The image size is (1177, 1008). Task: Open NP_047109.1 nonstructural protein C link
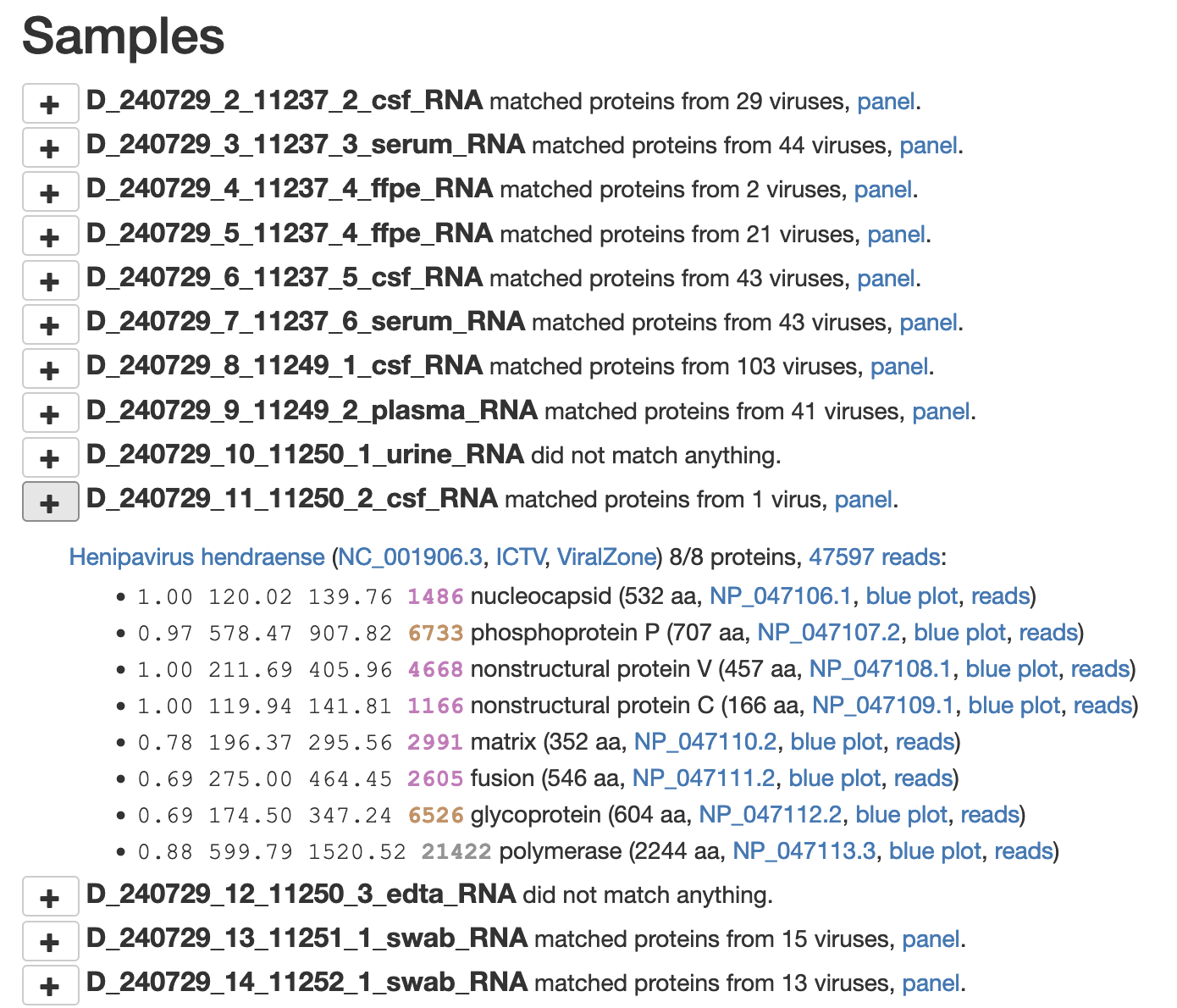point(883,706)
